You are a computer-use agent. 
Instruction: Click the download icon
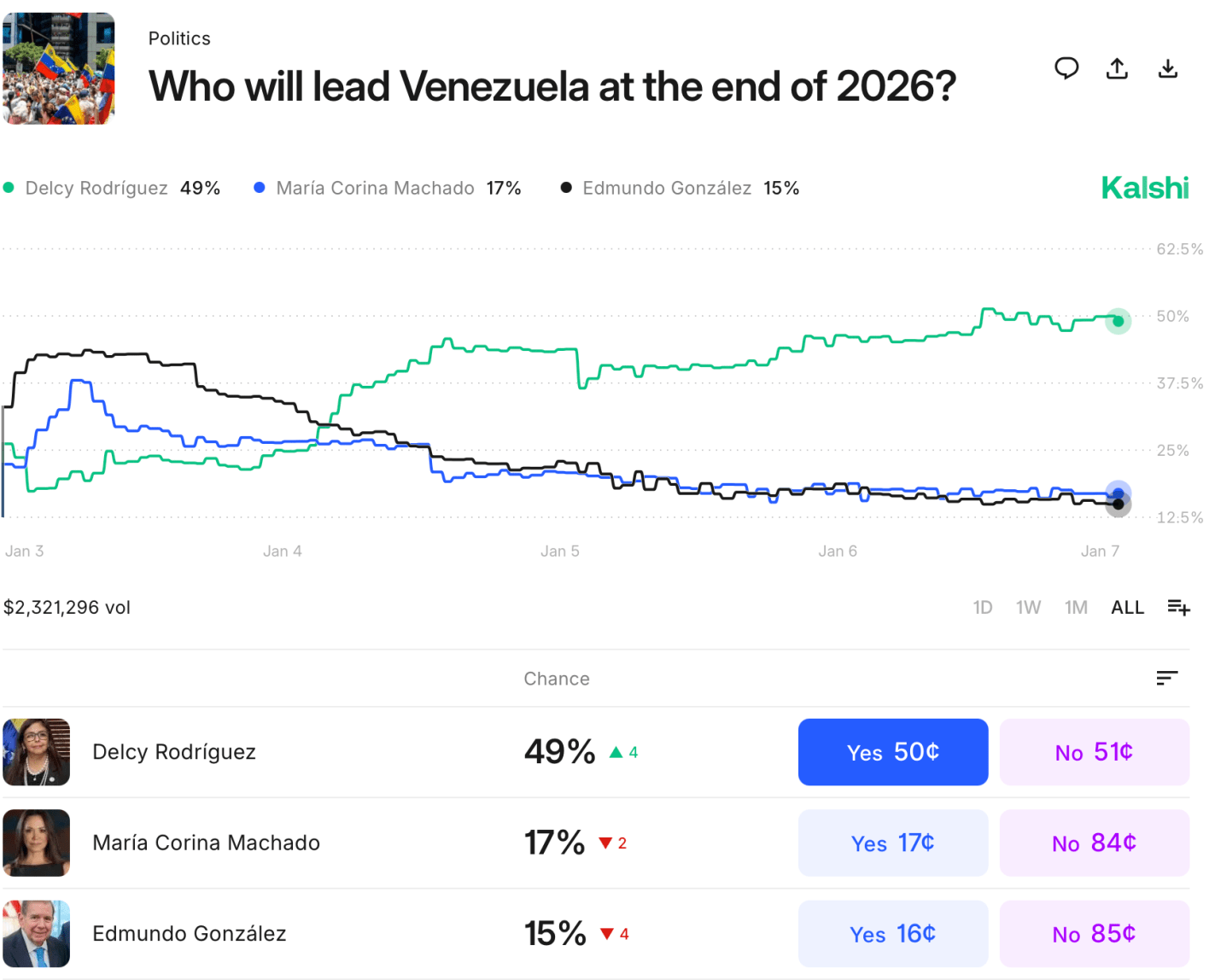point(1167,68)
